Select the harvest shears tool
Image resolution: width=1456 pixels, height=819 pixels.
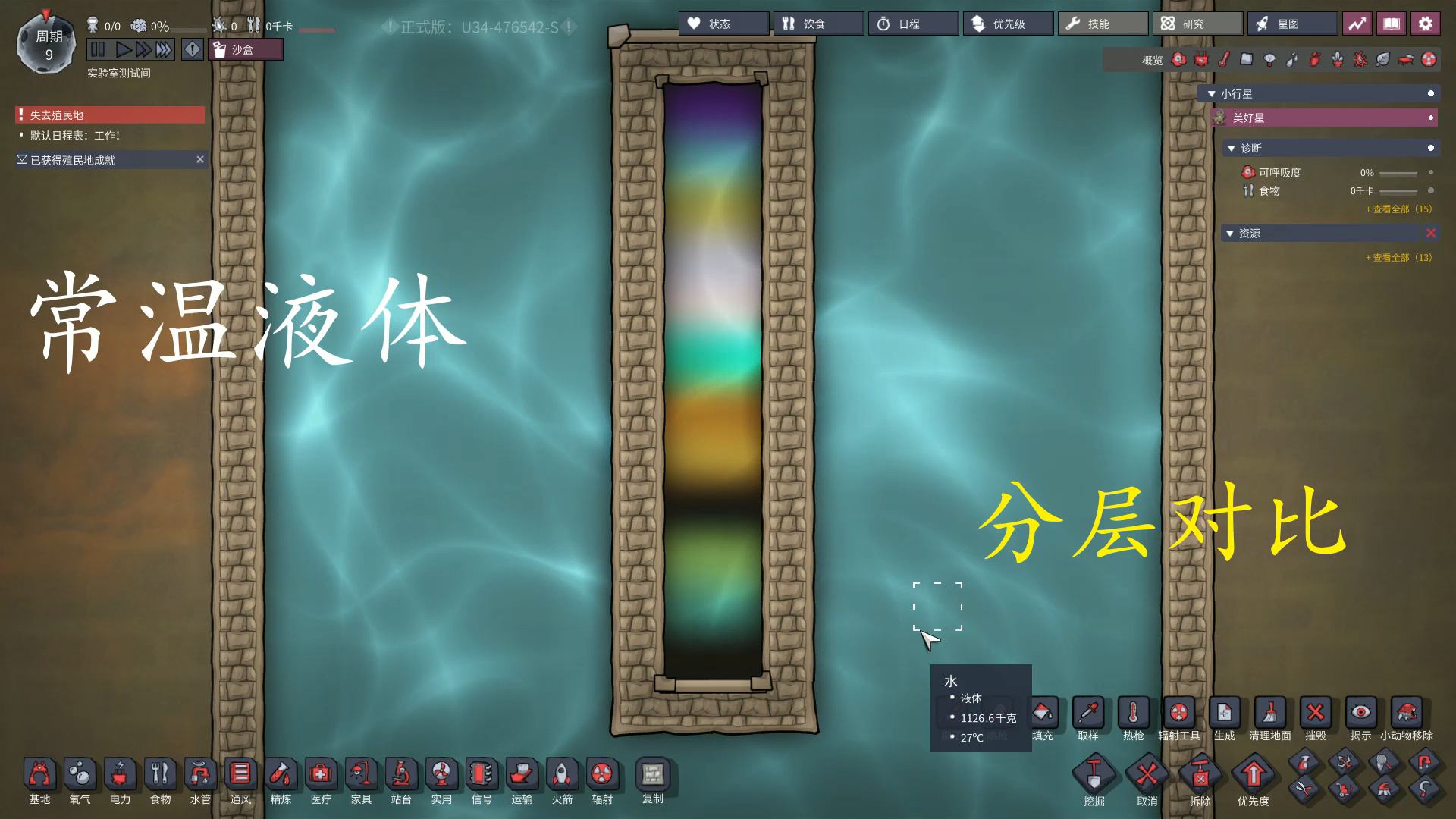click(1304, 789)
